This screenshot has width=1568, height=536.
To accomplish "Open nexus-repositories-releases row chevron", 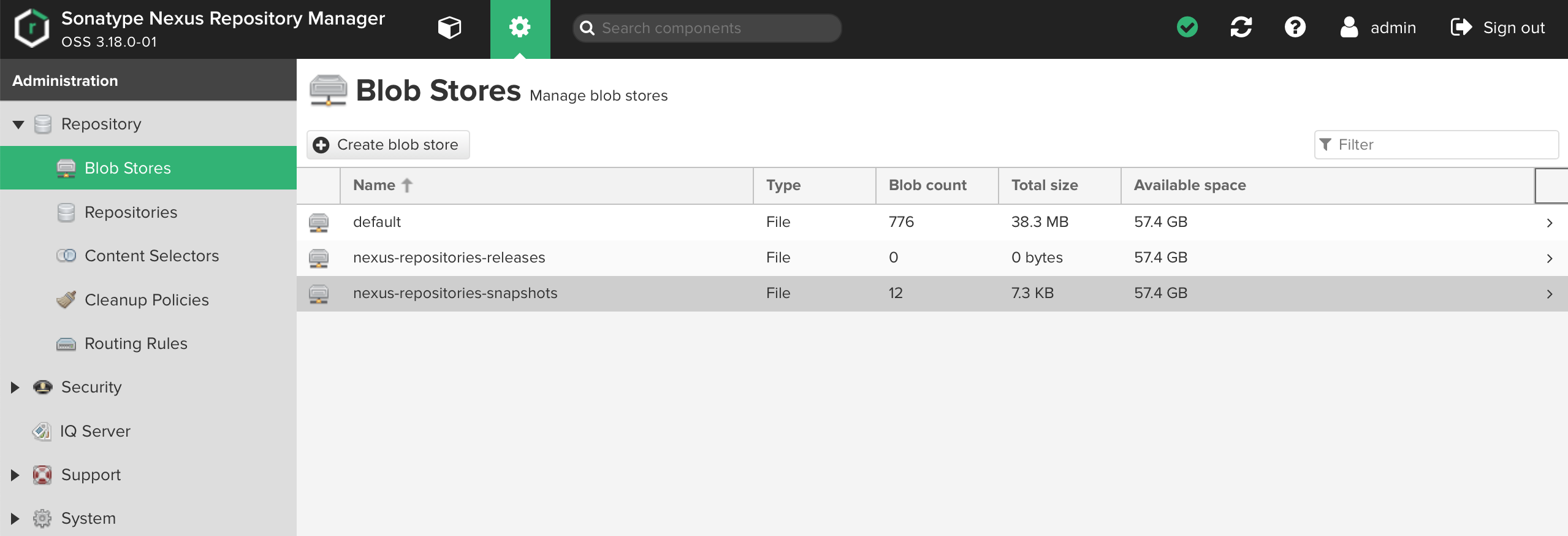I will (x=1550, y=259).
